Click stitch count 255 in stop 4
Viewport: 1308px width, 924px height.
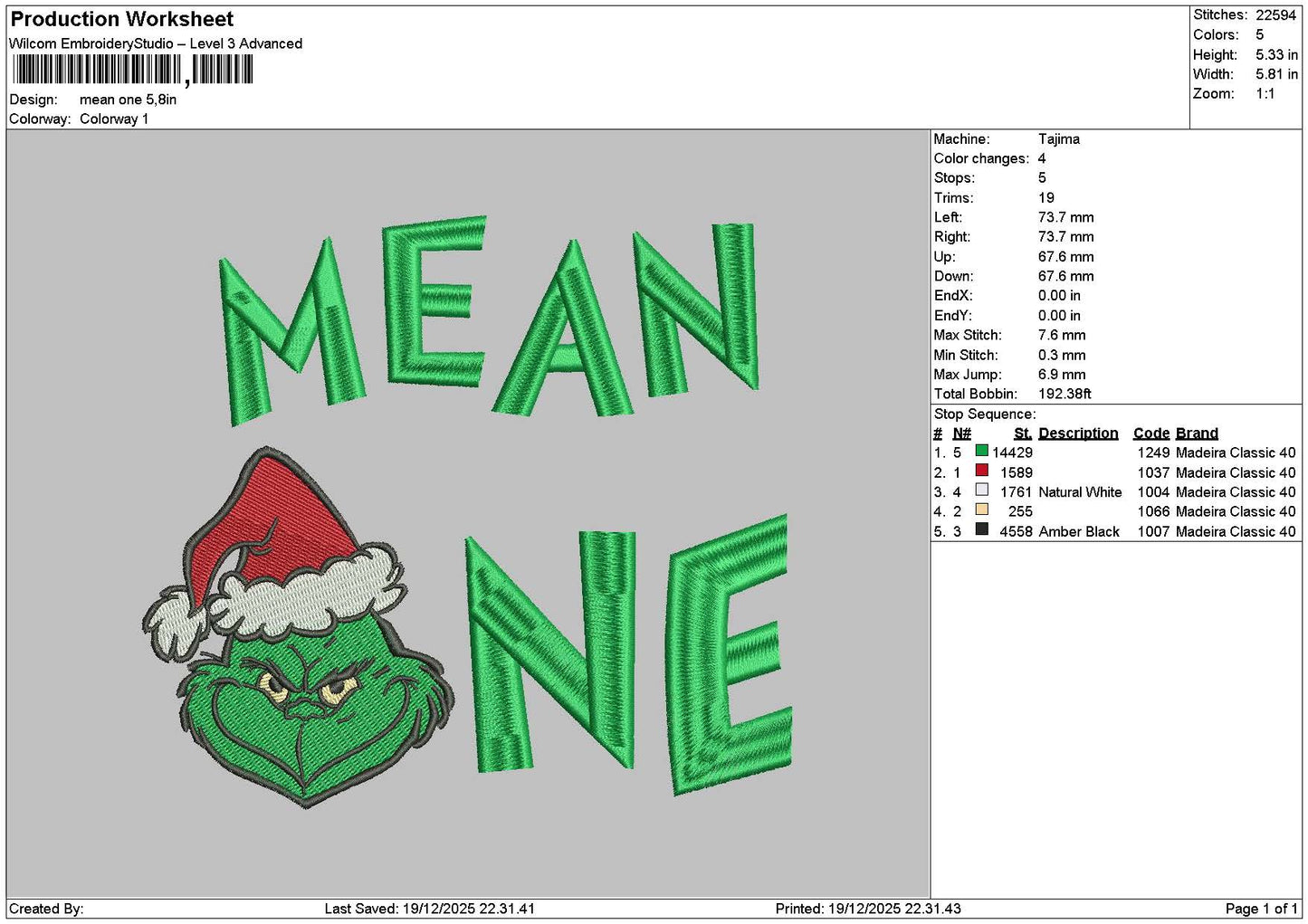1020,511
